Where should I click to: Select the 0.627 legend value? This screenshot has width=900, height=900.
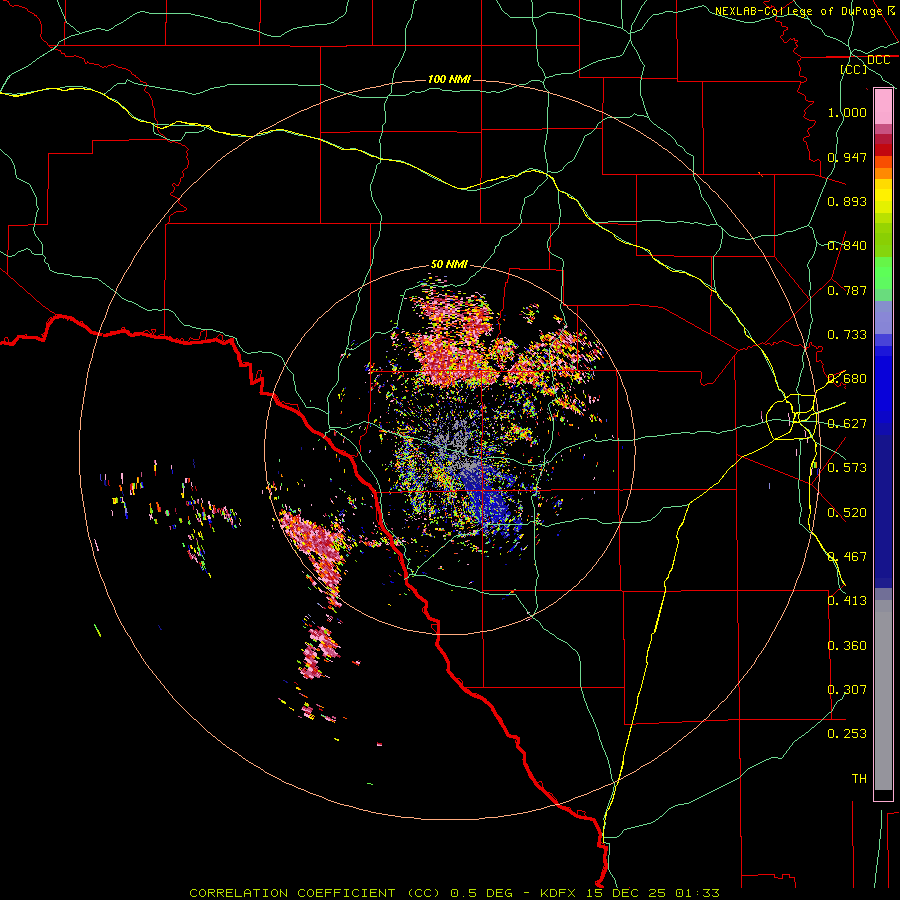pos(847,424)
